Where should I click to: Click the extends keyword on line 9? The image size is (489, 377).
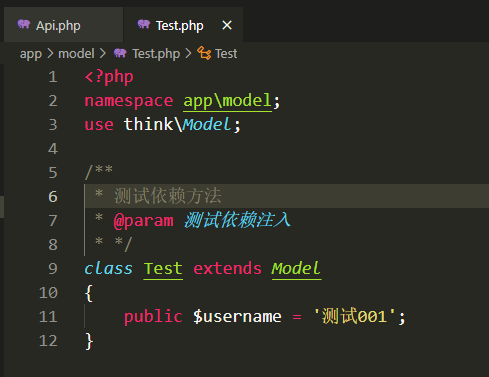[x=227, y=269]
